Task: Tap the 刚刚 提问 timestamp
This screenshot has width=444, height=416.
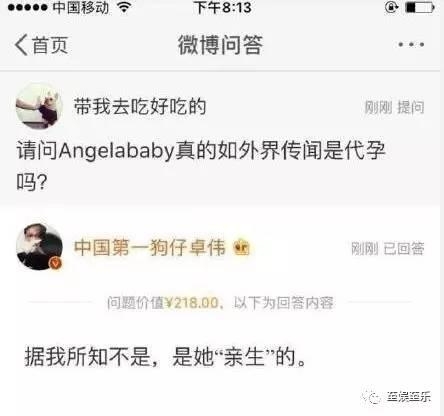Action: point(394,108)
